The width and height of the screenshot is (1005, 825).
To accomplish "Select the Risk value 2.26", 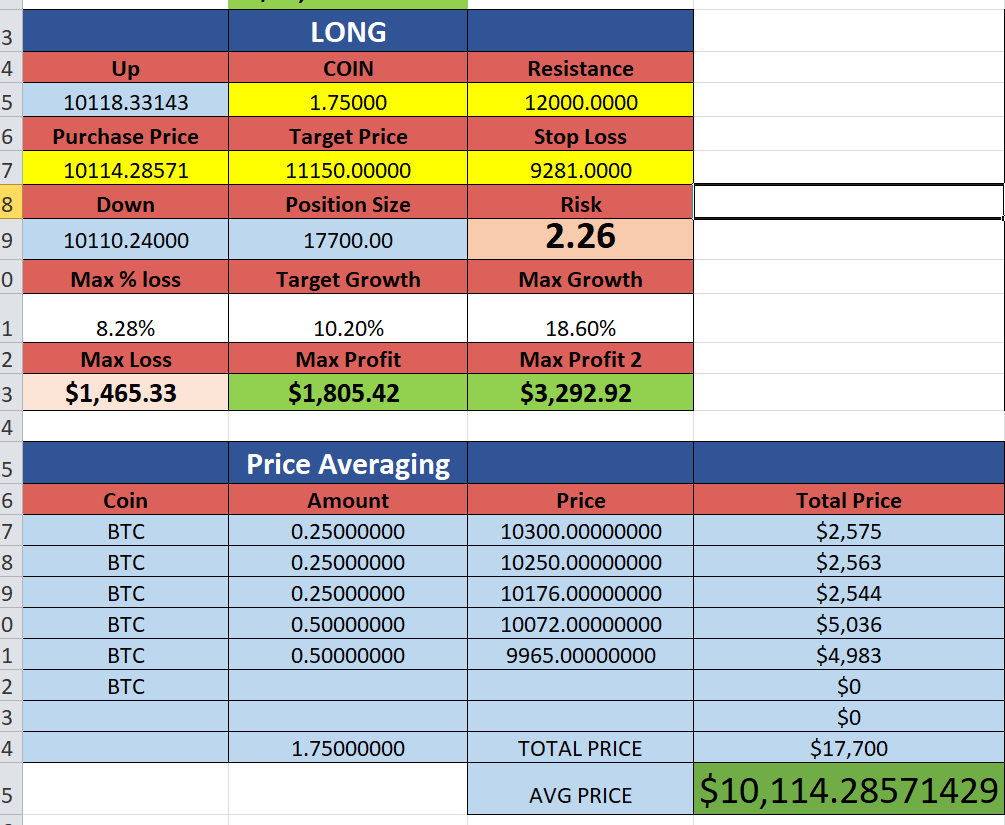I will 581,240.
